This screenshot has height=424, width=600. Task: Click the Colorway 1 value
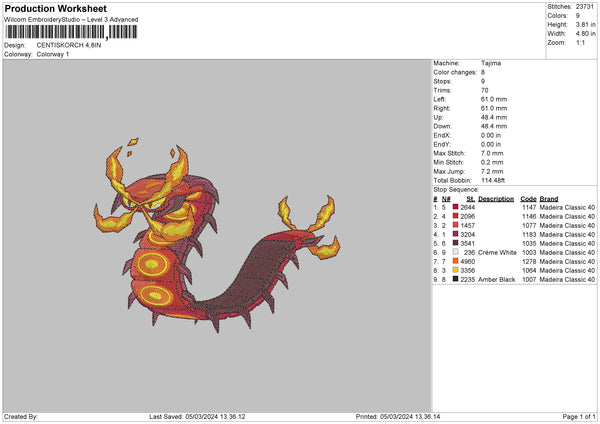pos(53,54)
